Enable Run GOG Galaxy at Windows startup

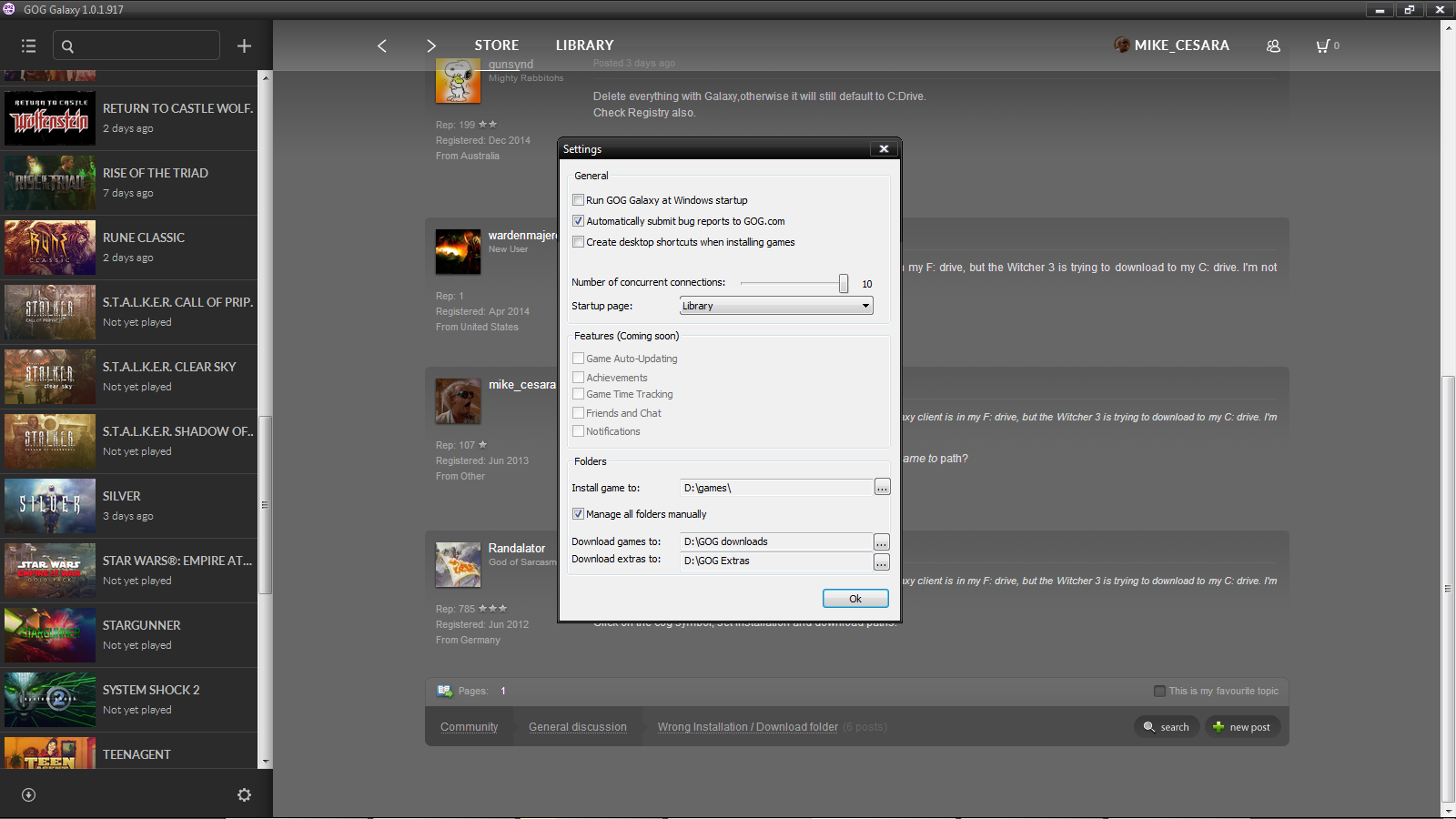tap(578, 200)
